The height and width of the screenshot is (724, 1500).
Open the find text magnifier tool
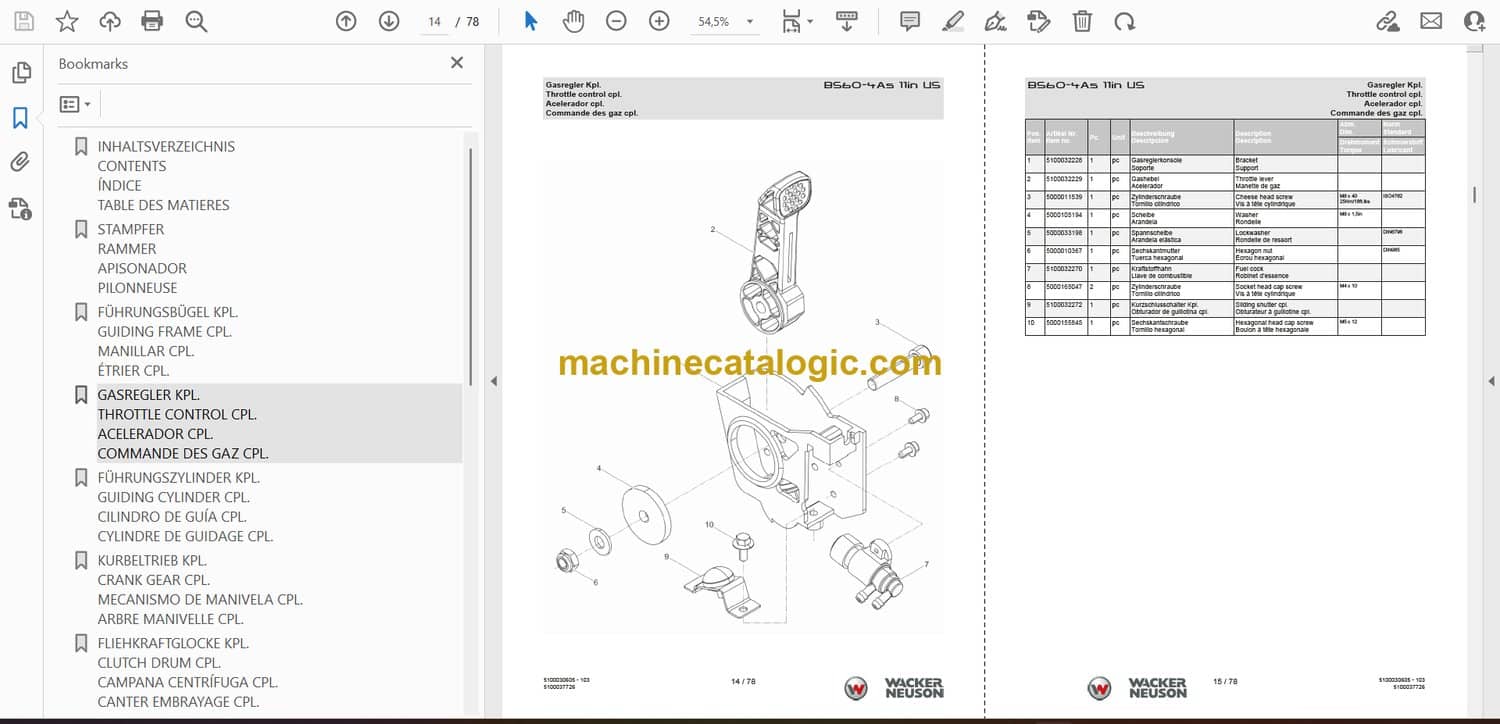tap(196, 21)
